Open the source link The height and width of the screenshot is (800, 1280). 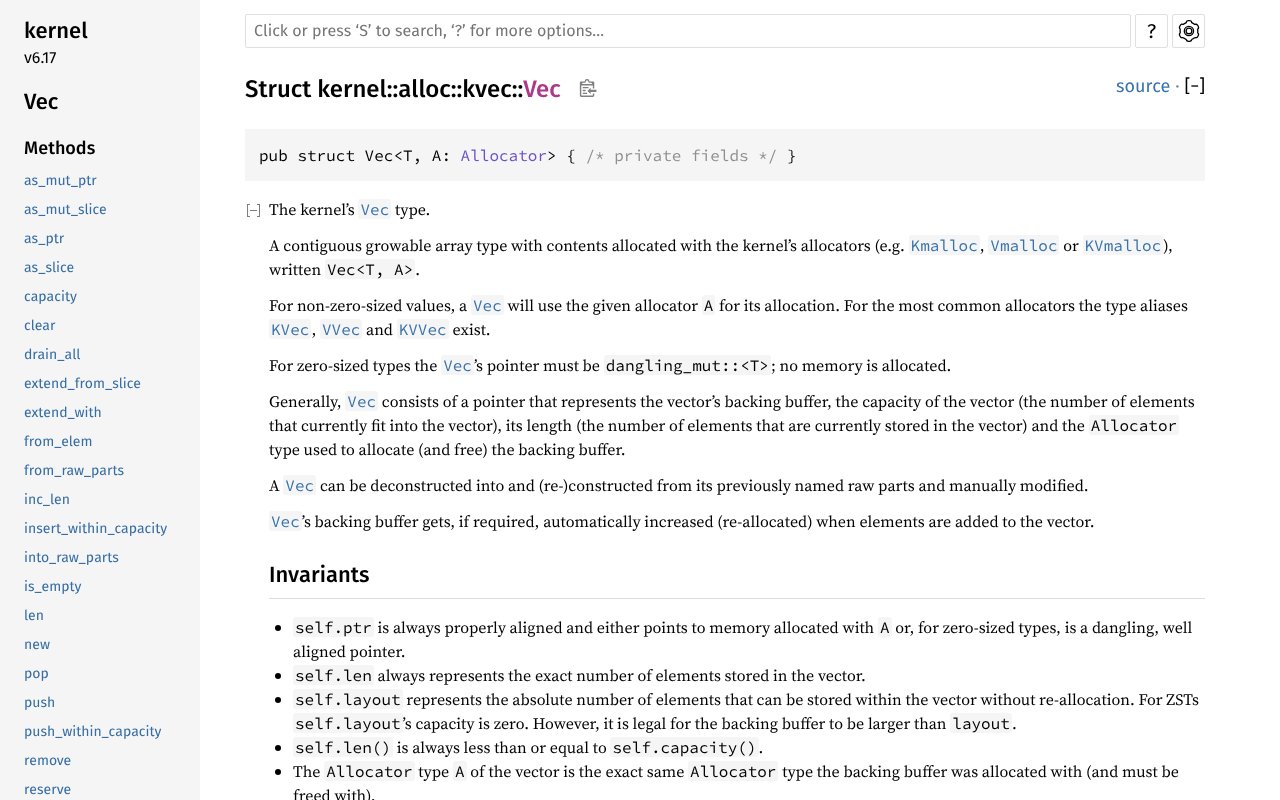pyautogui.click(x=1142, y=86)
